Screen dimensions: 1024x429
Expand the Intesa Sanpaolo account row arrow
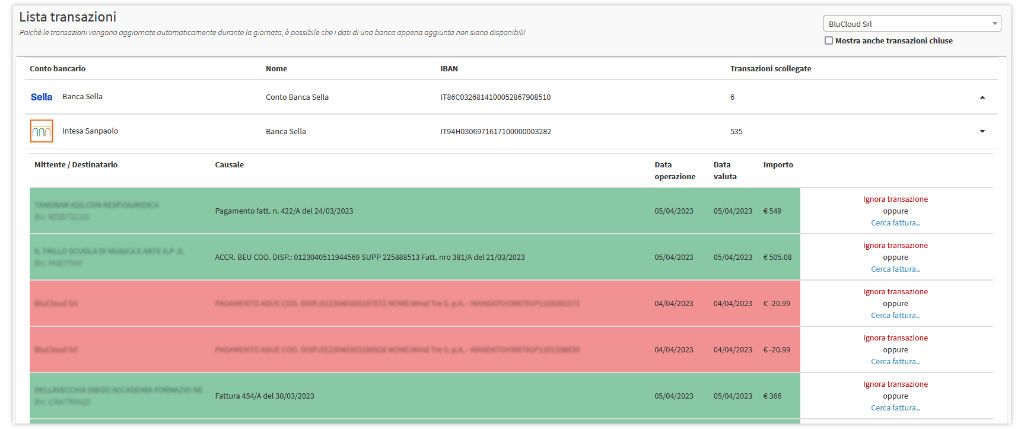tap(982, 131)
